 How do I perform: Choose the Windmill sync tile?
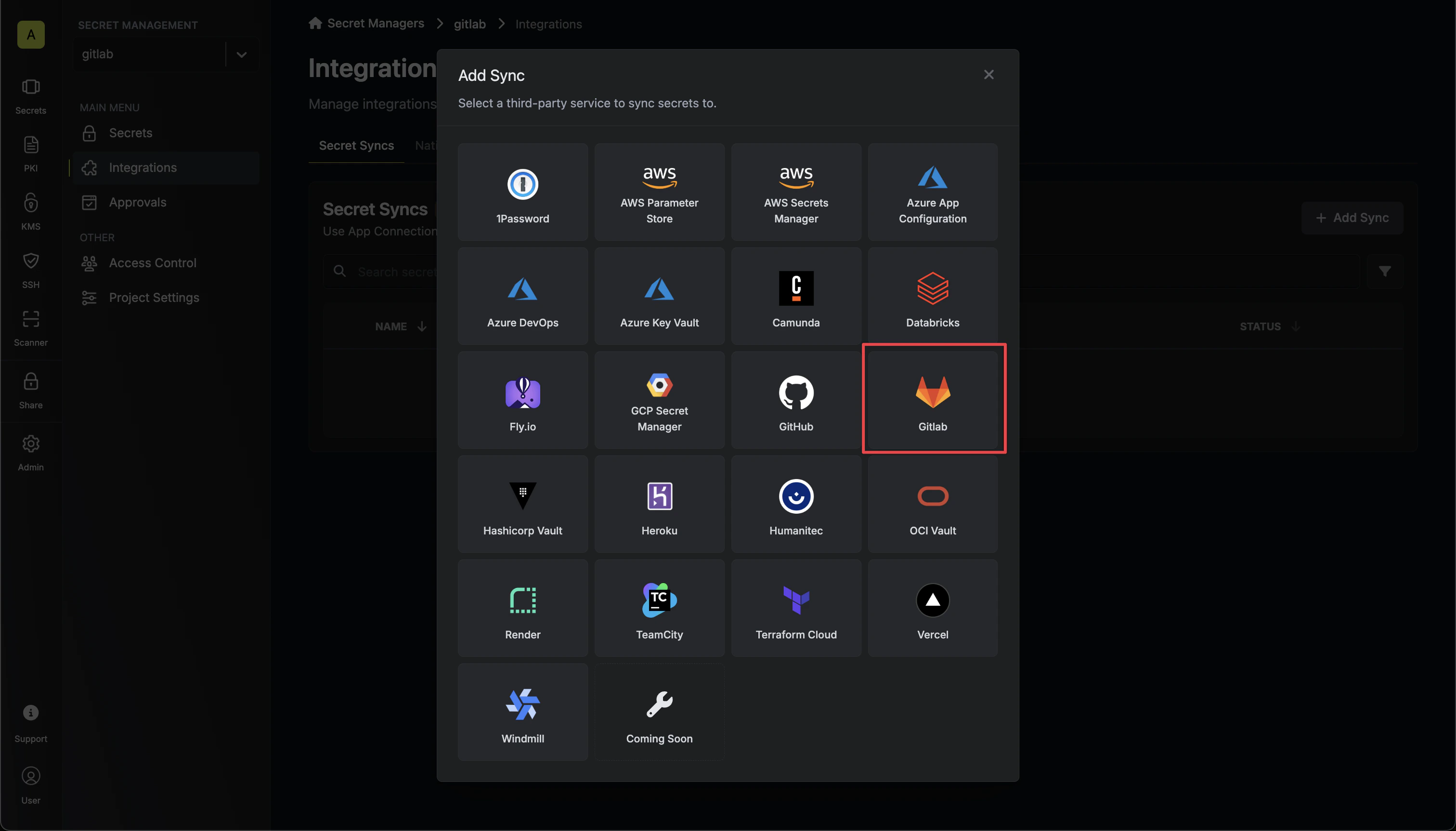point(522,711)
